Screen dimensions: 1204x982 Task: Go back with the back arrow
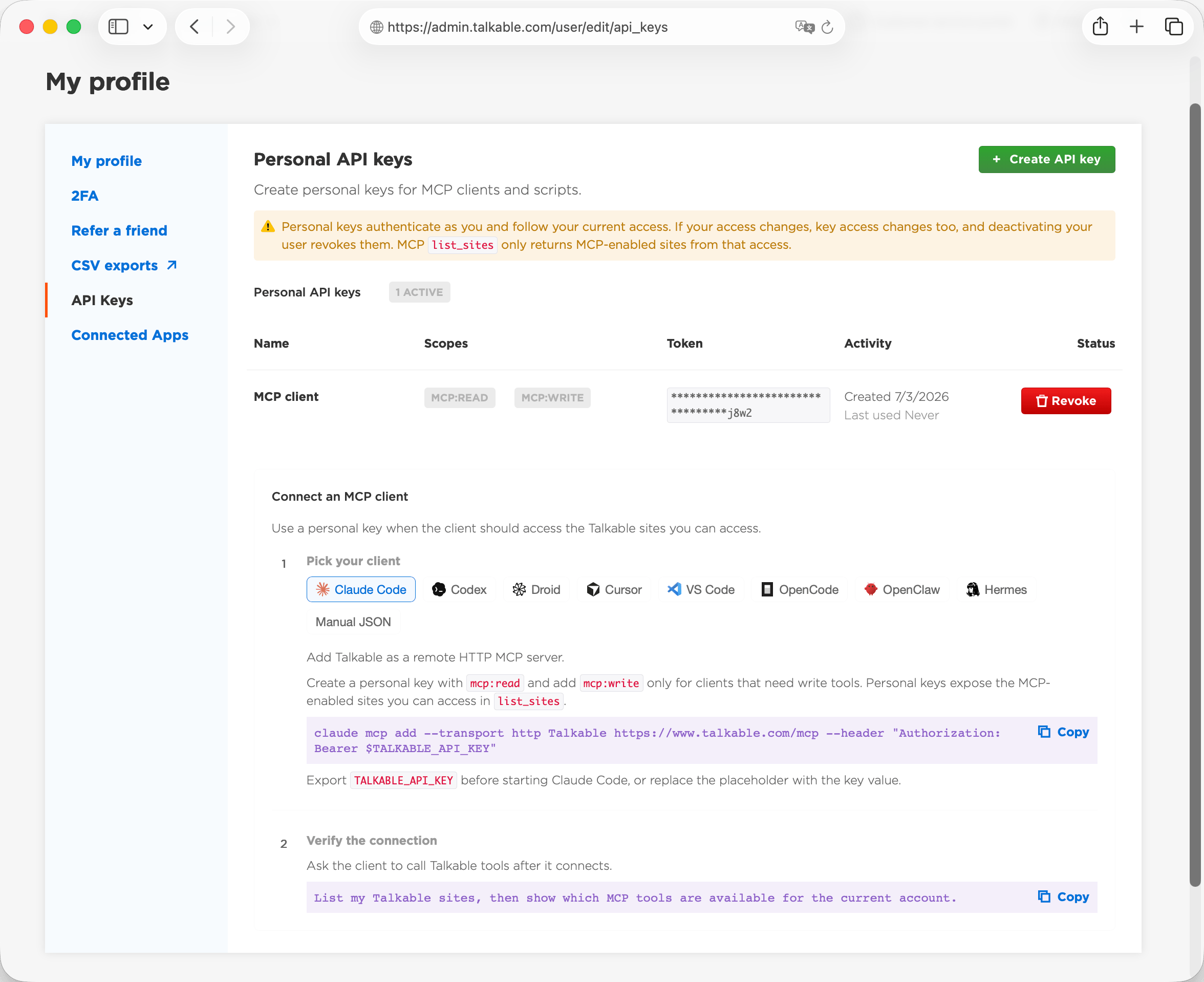[x=195, y=27]
